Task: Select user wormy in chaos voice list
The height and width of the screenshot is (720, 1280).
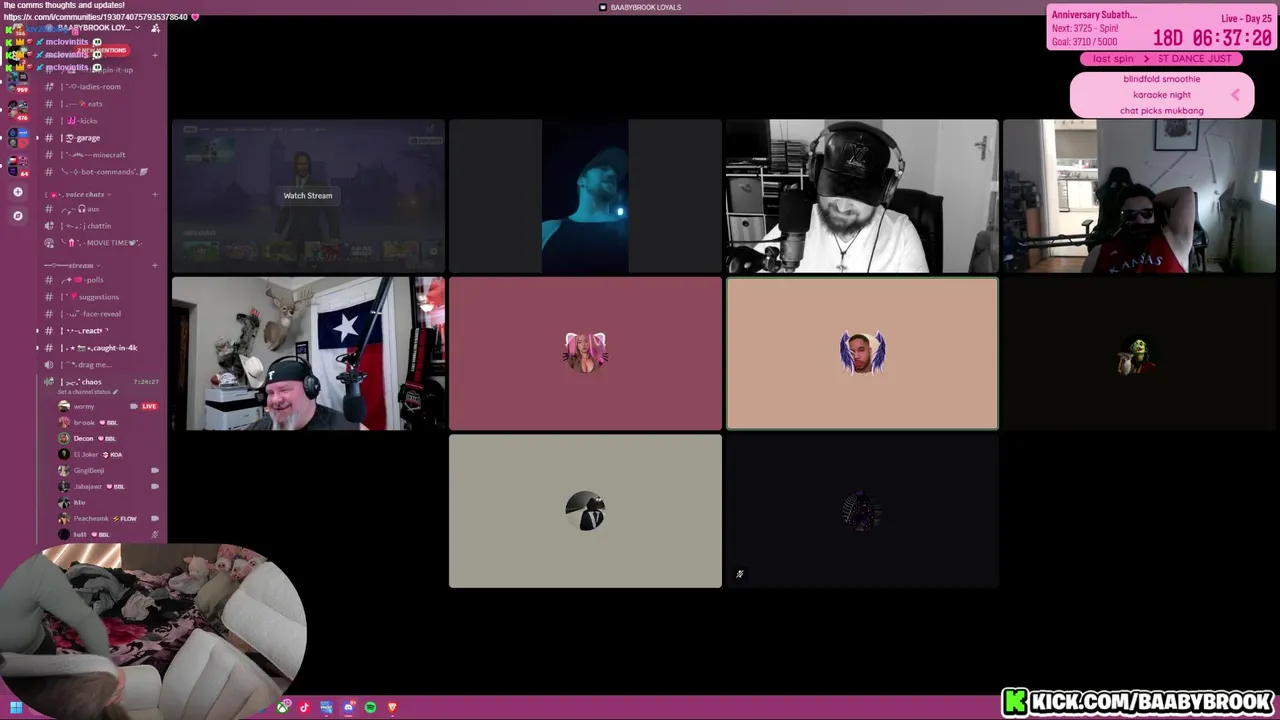Action: pyautogui.click(x=107, y=406)
